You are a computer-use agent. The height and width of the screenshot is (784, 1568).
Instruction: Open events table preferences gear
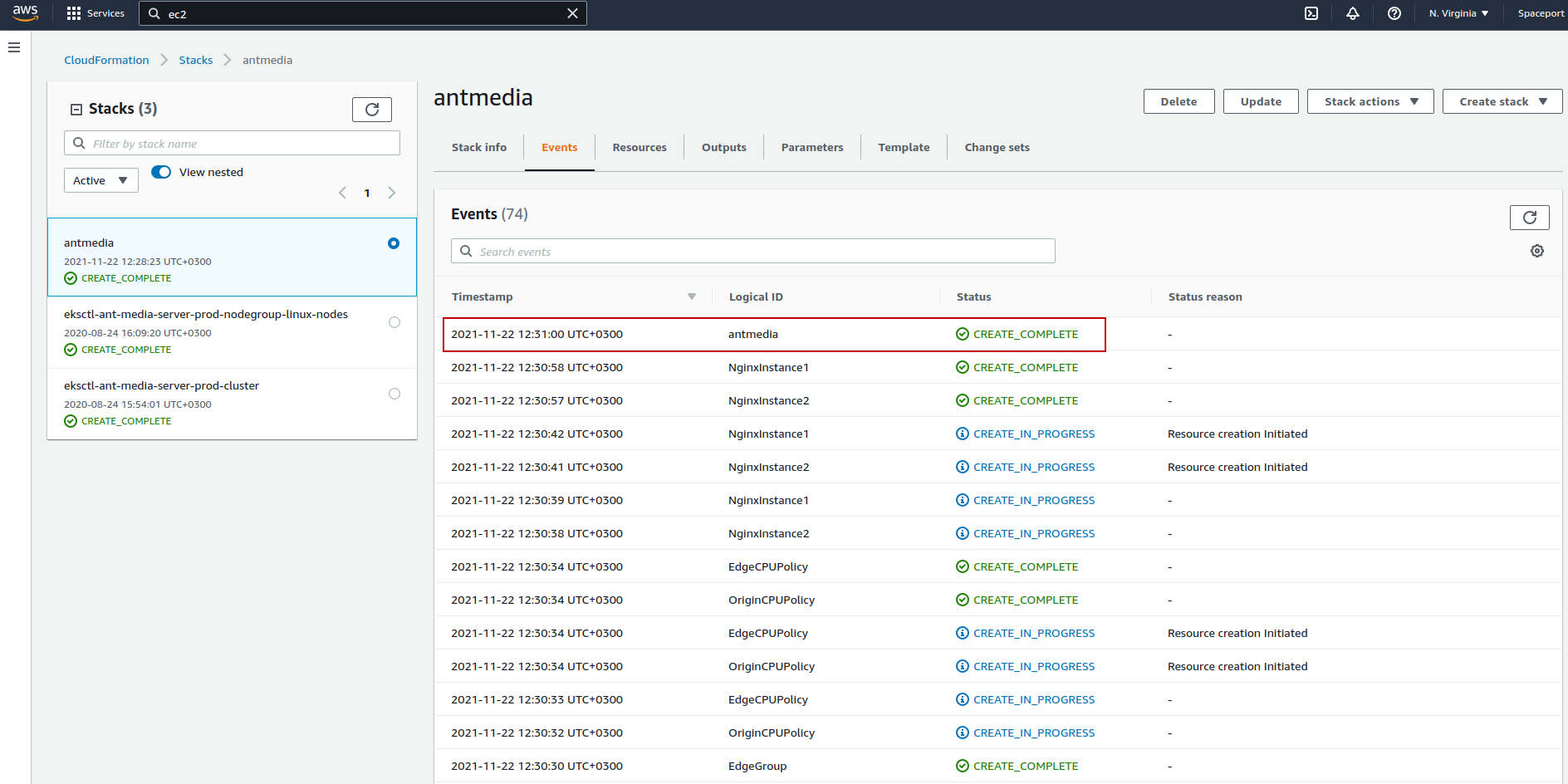(1537, 251)
